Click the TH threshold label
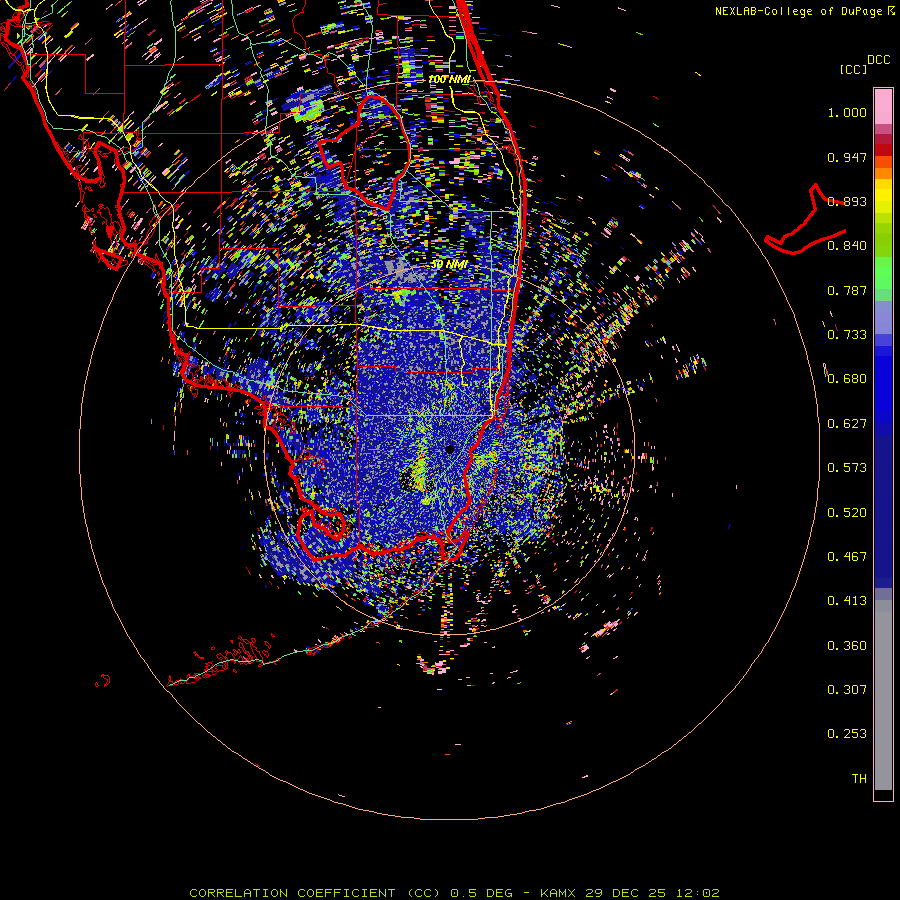 point(859,779)
